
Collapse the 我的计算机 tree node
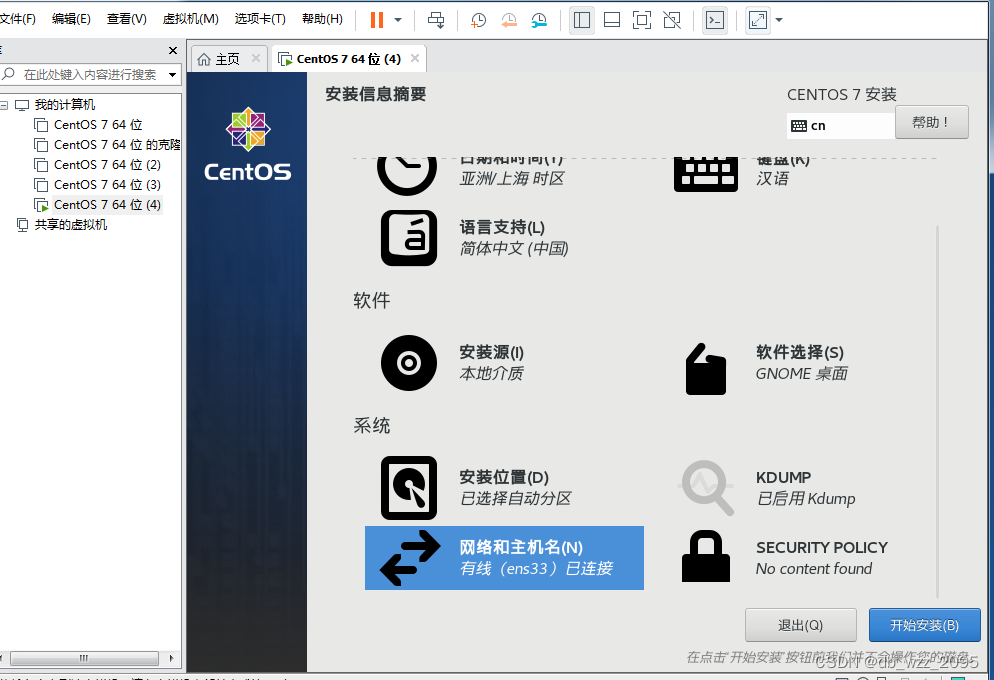(4, 105)
